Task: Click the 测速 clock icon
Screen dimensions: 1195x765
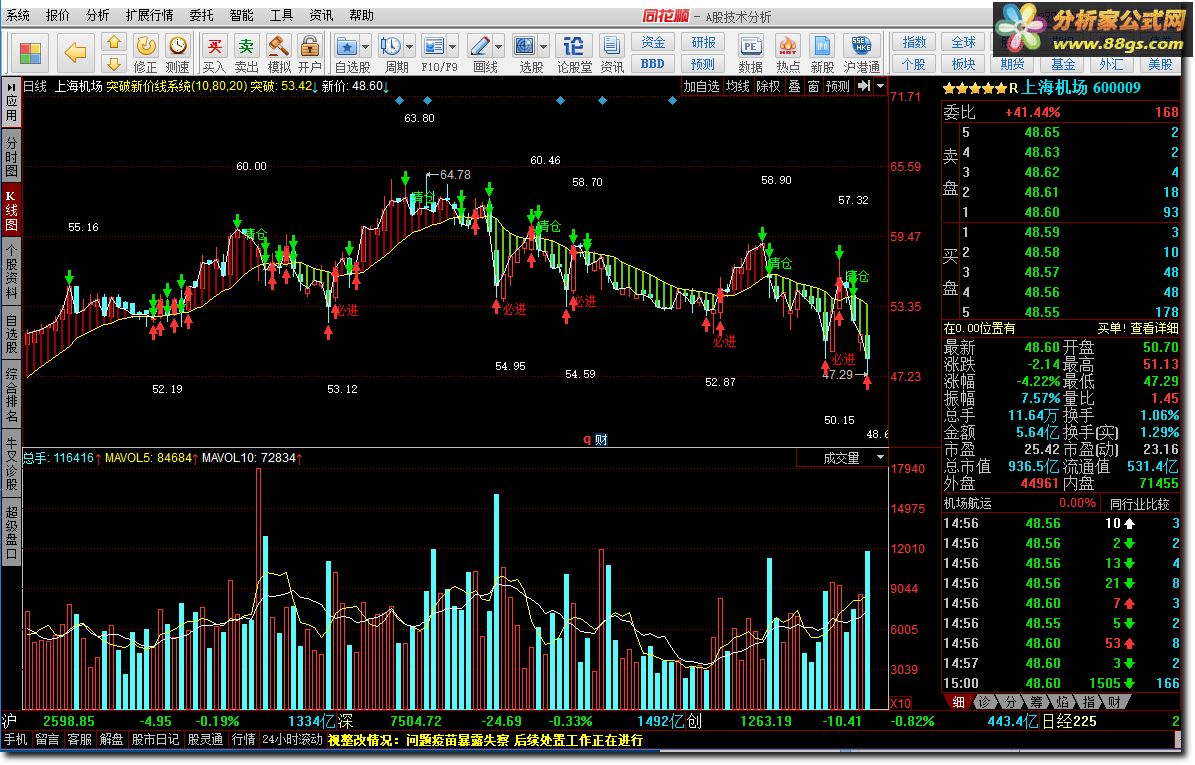Action: [178, 46]
